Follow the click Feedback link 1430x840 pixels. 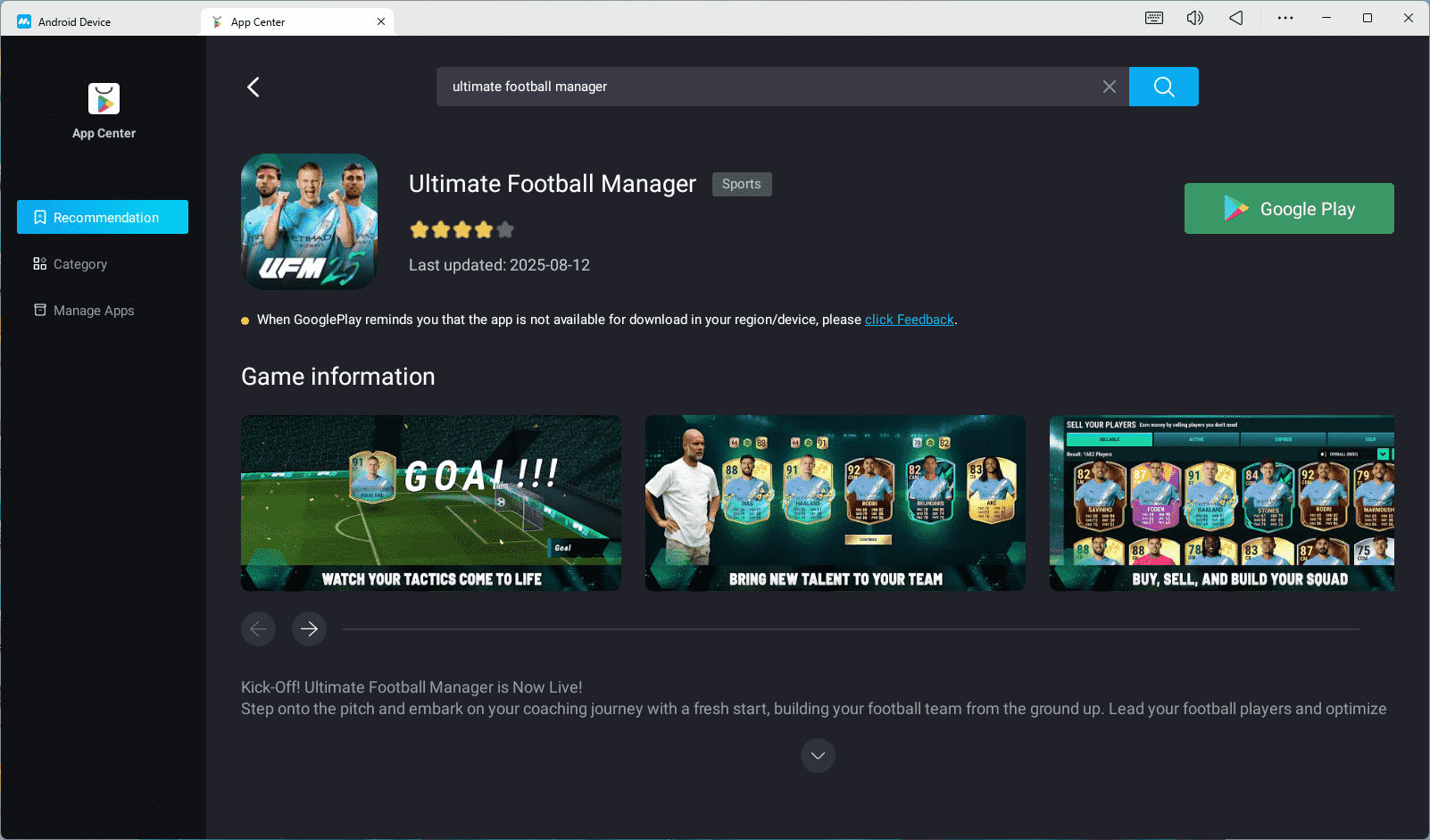(910, 320)
